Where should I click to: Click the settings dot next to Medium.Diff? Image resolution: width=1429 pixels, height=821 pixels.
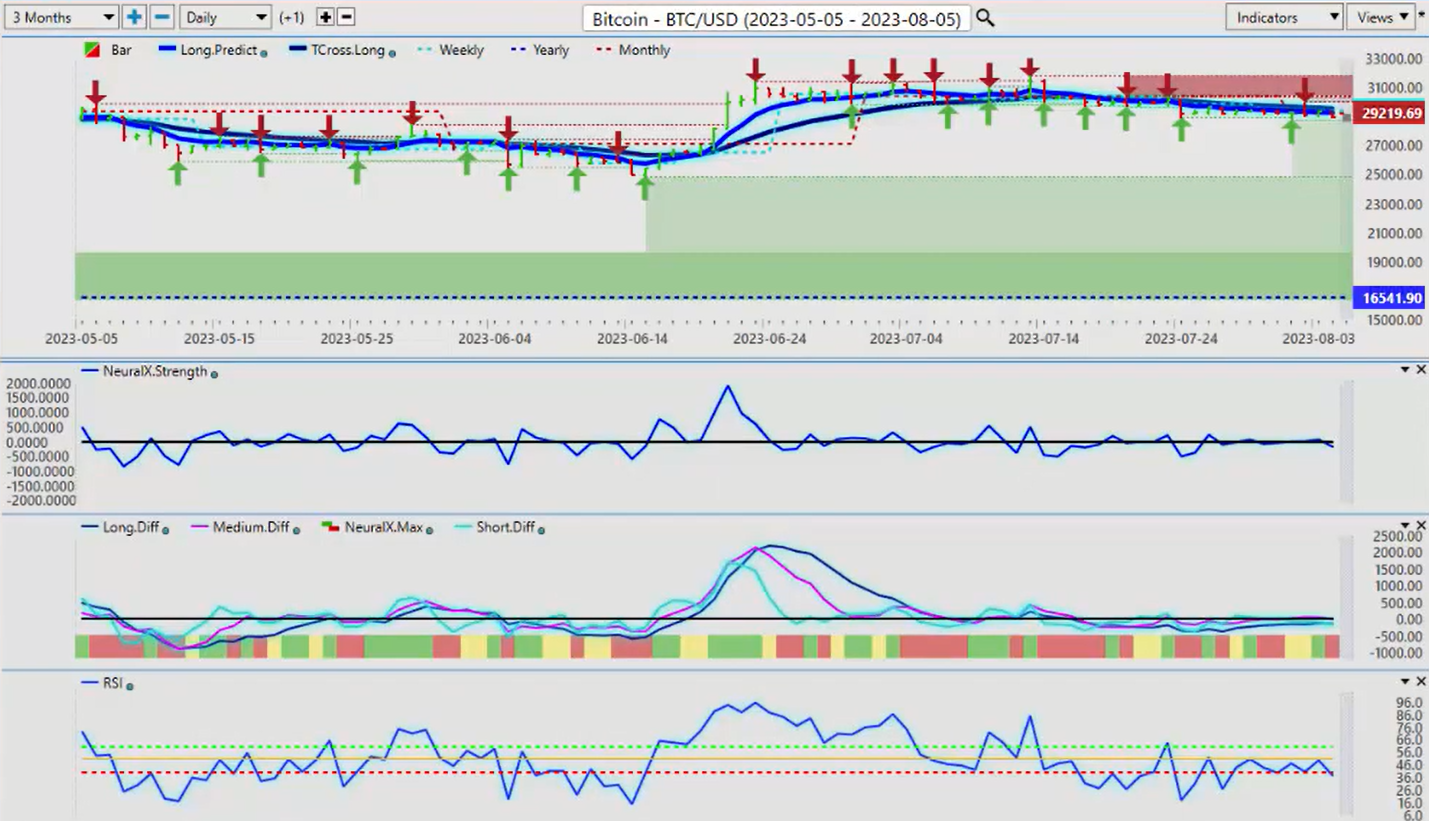pos(299,529)
